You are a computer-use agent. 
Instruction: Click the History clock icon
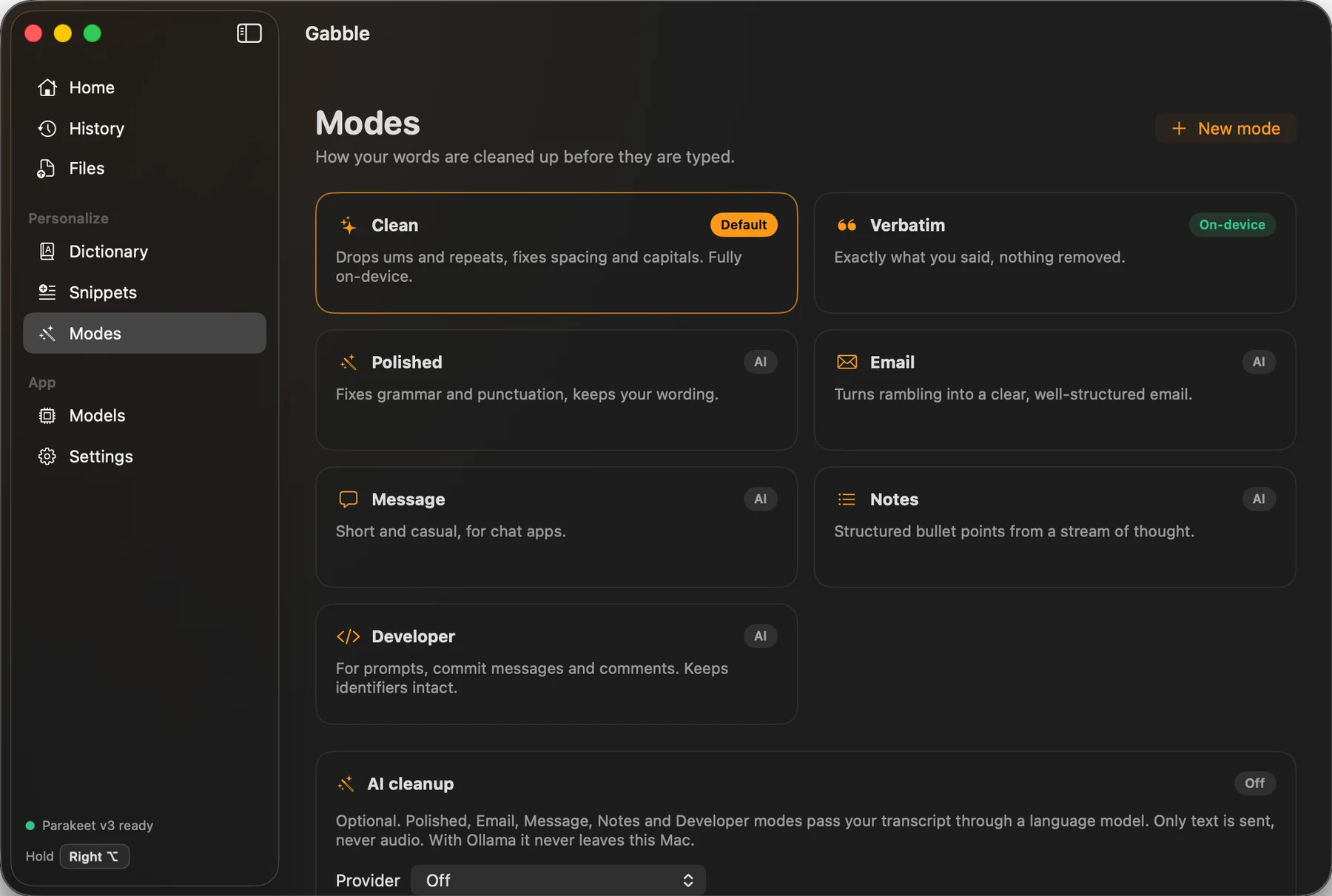pos(47,129)
